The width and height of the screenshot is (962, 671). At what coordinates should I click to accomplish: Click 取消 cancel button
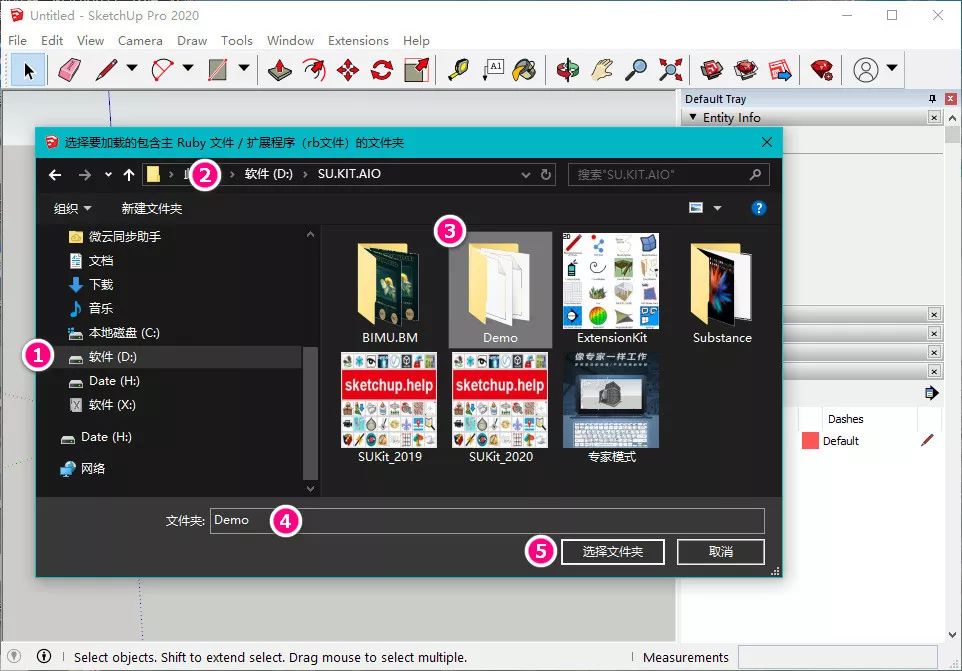click(721, 552)
